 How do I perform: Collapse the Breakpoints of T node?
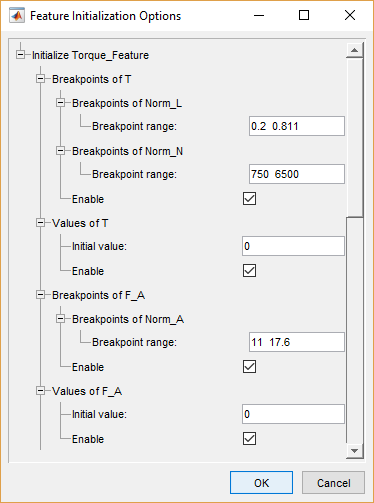point(40,79)
